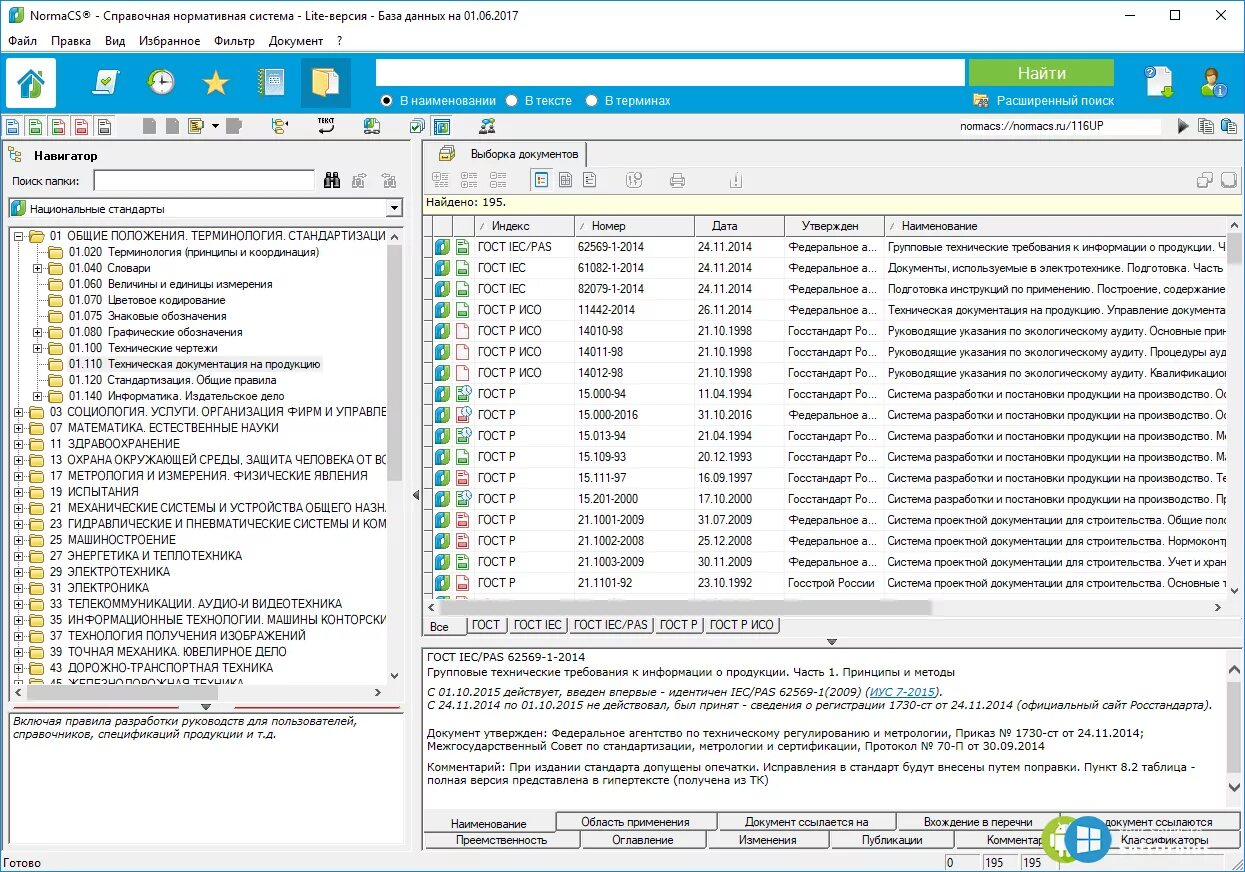Open the 'ИУС 7-2015' link
This screenshot has height=872, width=1245.
click(900, 692)
